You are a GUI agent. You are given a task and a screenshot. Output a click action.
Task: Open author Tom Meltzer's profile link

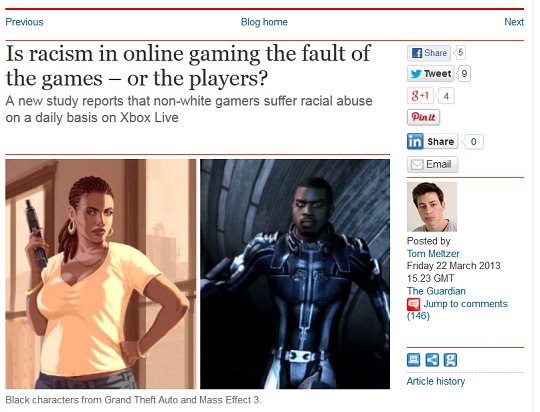[x=433, y=254]
